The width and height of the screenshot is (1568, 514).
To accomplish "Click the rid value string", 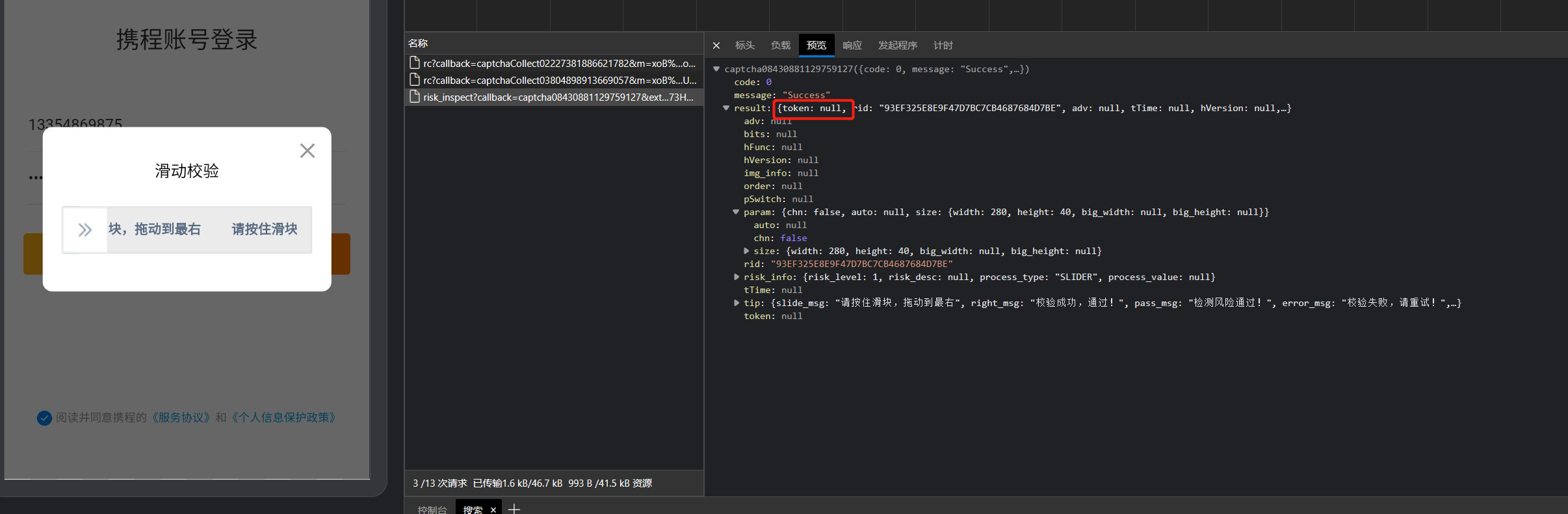I will pos(861,264).
